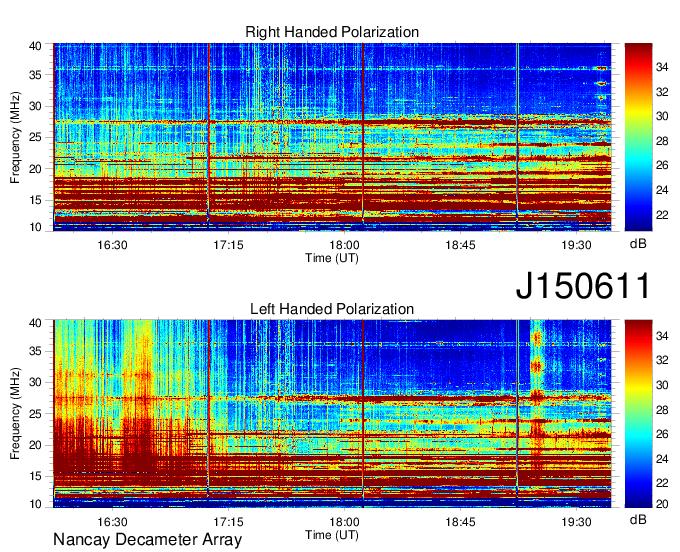The height and width of the screenshot is (552, 680).
Task: Click the 32 dB value on Right Handed colorbar
Action: coord(662,92)
